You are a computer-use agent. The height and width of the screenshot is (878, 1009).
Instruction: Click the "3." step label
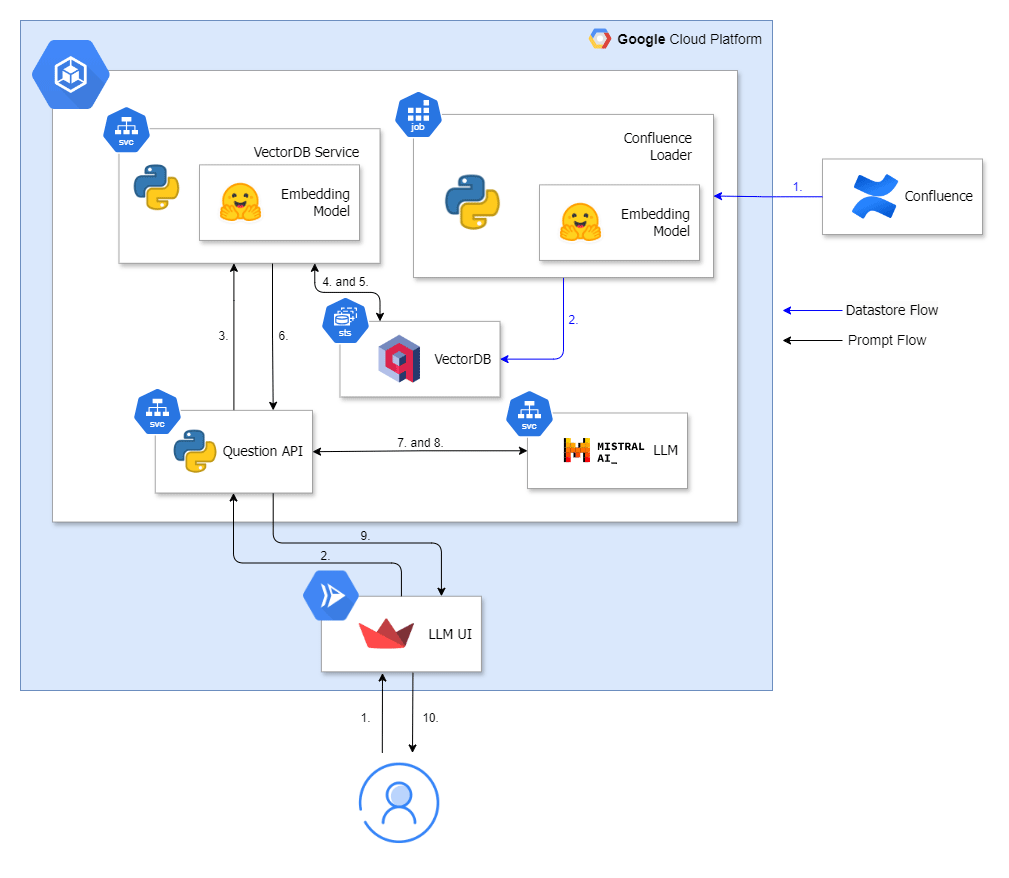(223, 335)
